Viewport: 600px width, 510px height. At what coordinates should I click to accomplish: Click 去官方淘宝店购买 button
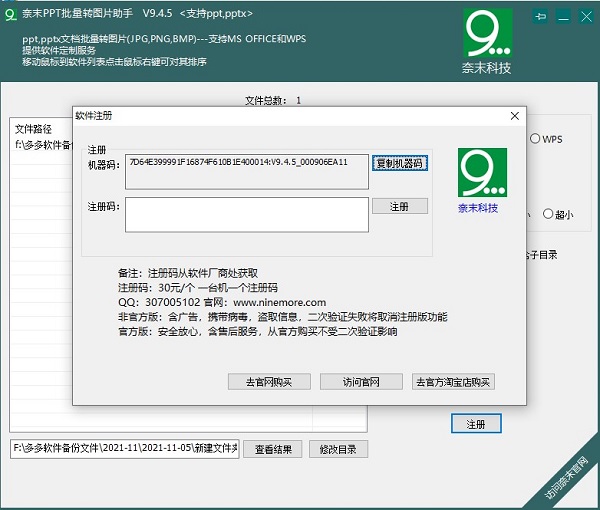pyautogui.click(x=453, y=382)
